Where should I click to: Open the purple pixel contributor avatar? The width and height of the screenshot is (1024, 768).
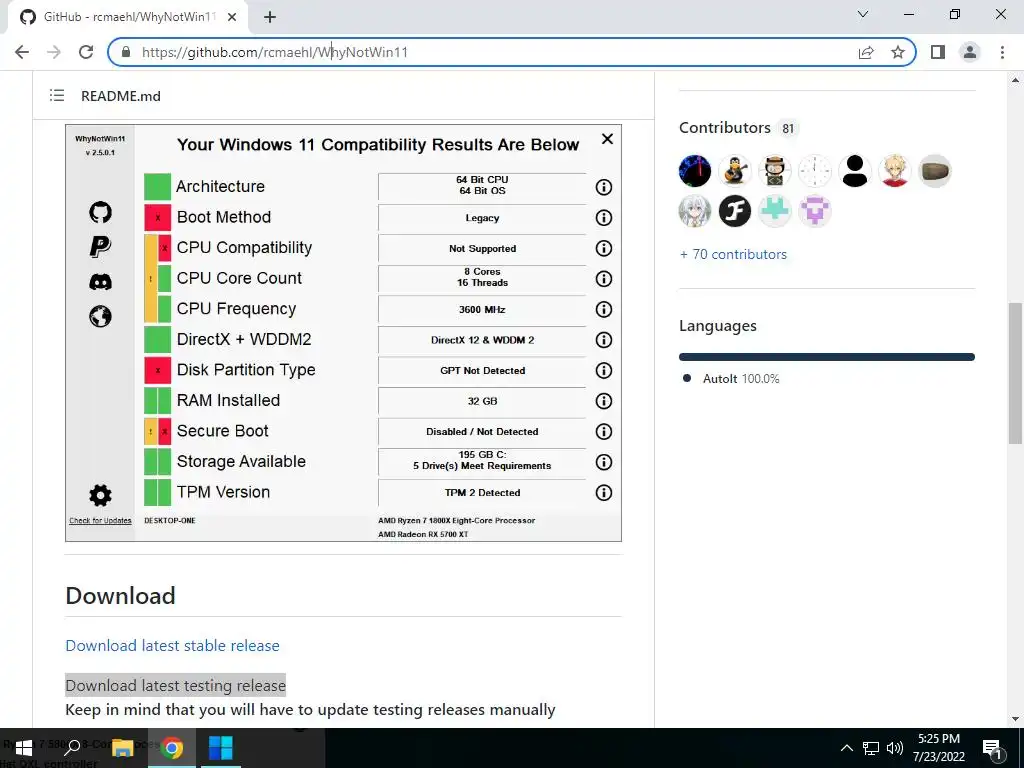pos(815,211)
